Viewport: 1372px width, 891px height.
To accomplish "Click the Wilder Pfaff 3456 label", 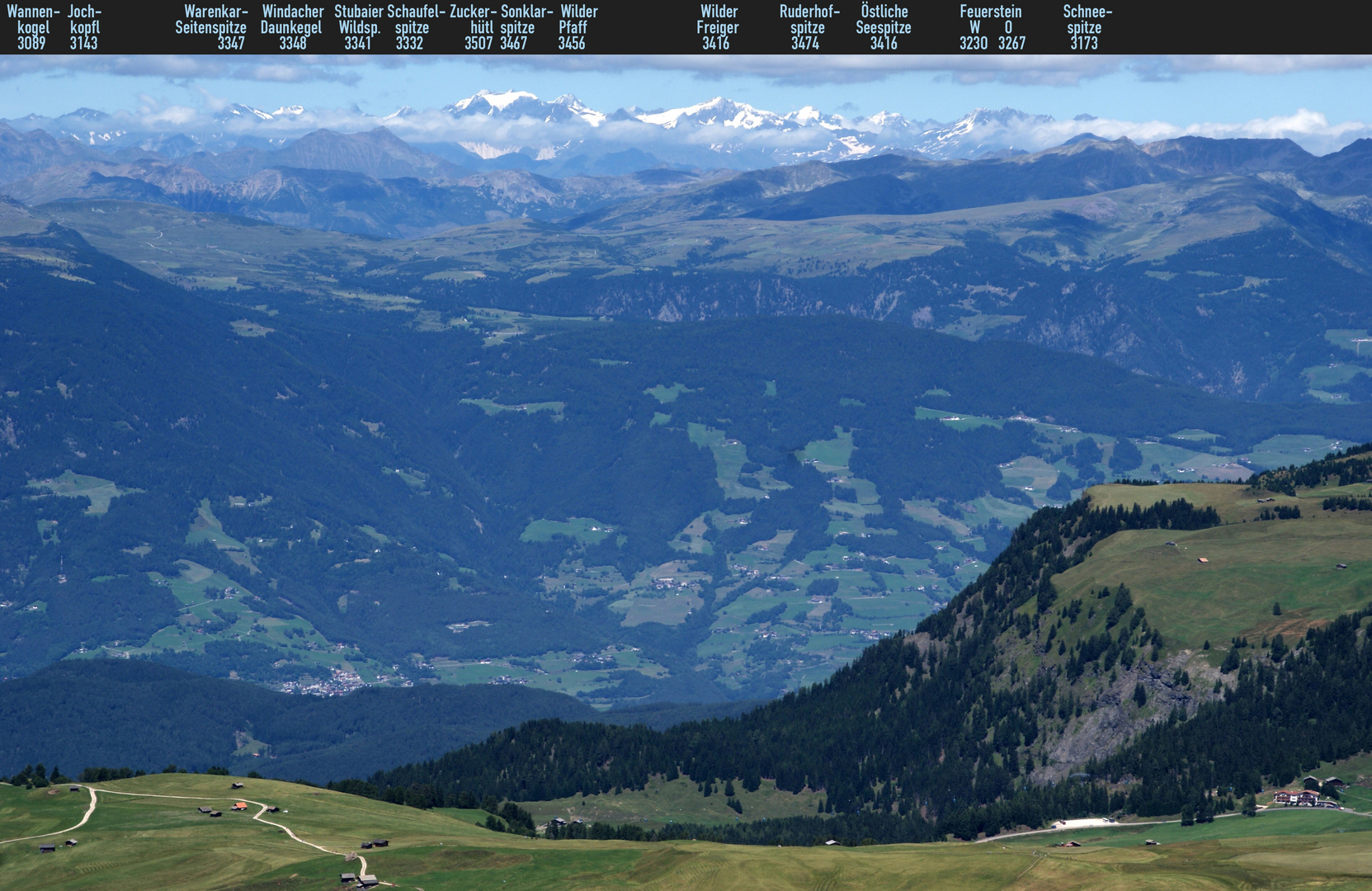I will [x=578, y=27].
